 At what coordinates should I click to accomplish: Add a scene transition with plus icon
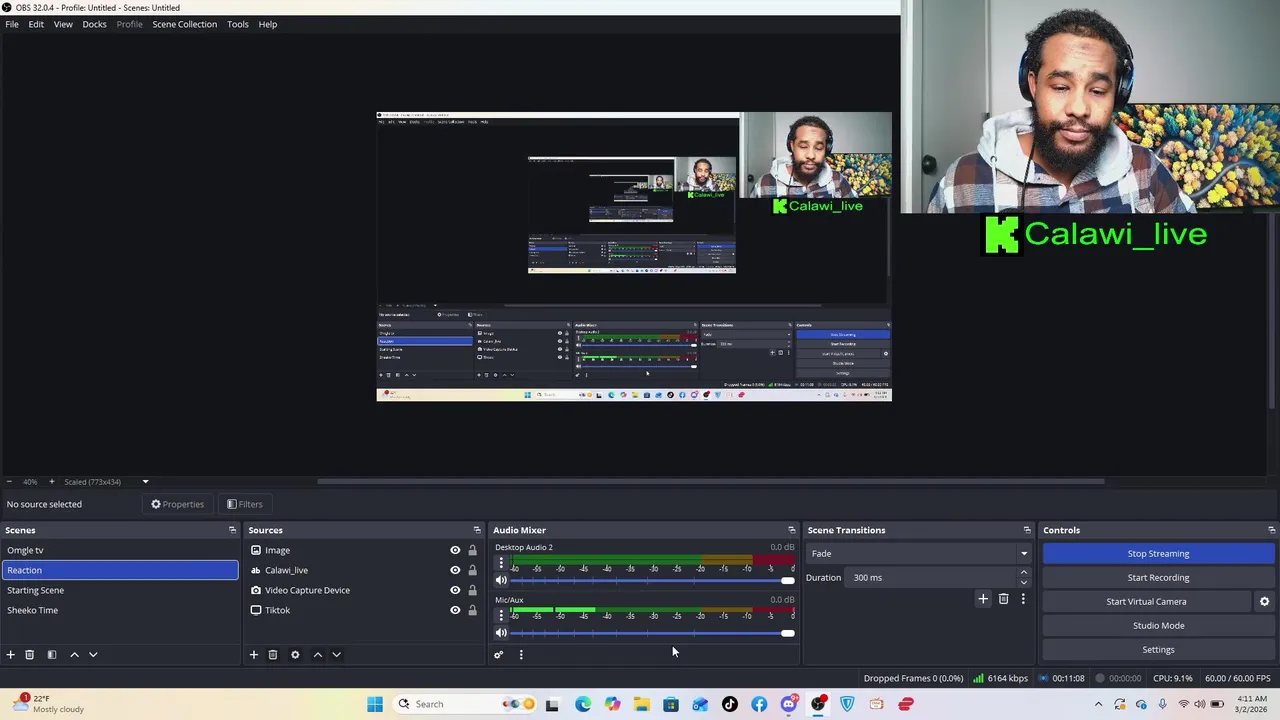tap(982, 599)
